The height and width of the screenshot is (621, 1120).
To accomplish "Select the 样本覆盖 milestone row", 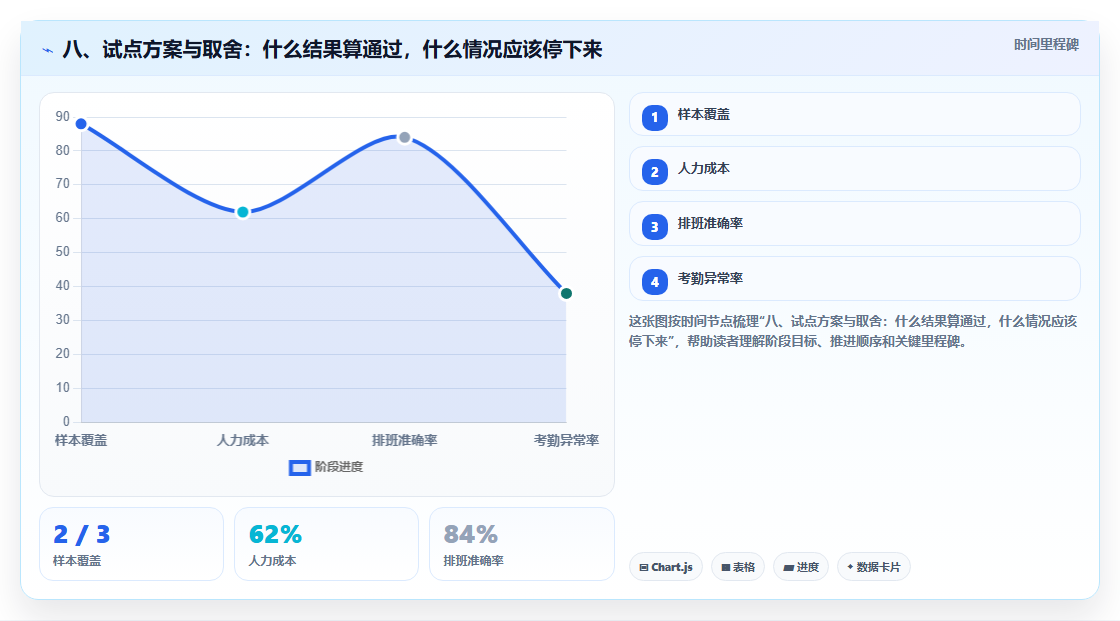I will point(854,114).
